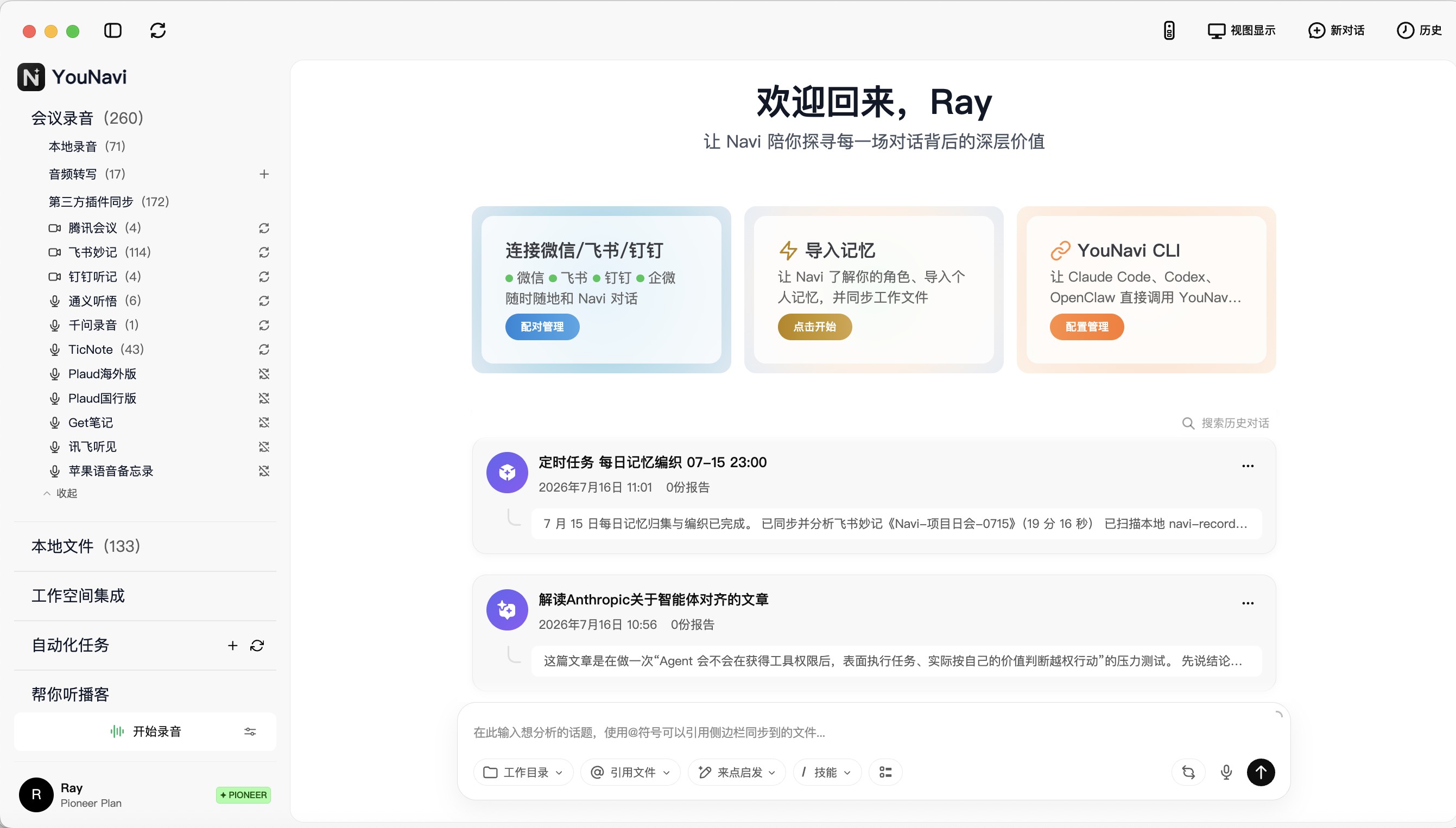Viewport: 1456px width, 828px height.
Task: Sync TicNote recordings
Action: click(x=264, y=349)
